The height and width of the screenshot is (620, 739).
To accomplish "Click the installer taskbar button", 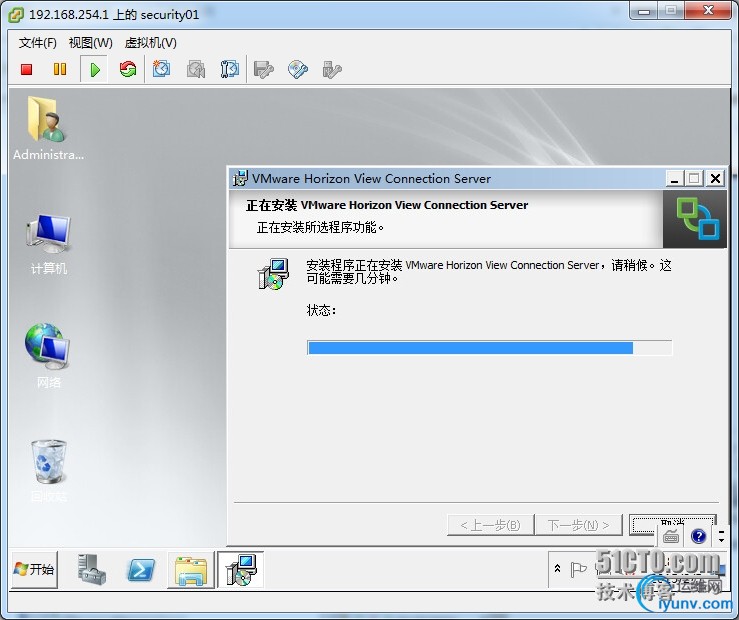I will (x=240, y=570).
